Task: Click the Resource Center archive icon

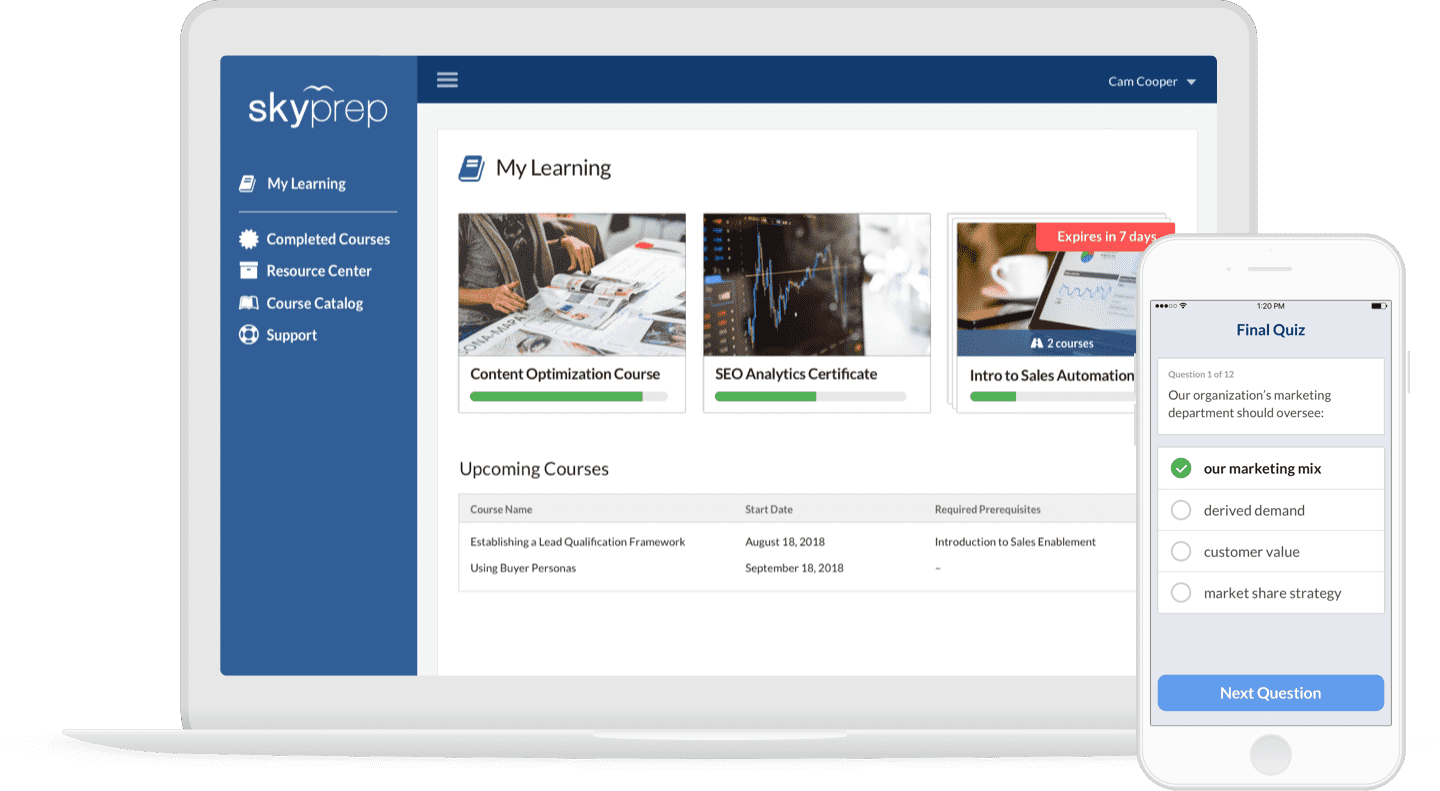Action: tap(248, 271)
